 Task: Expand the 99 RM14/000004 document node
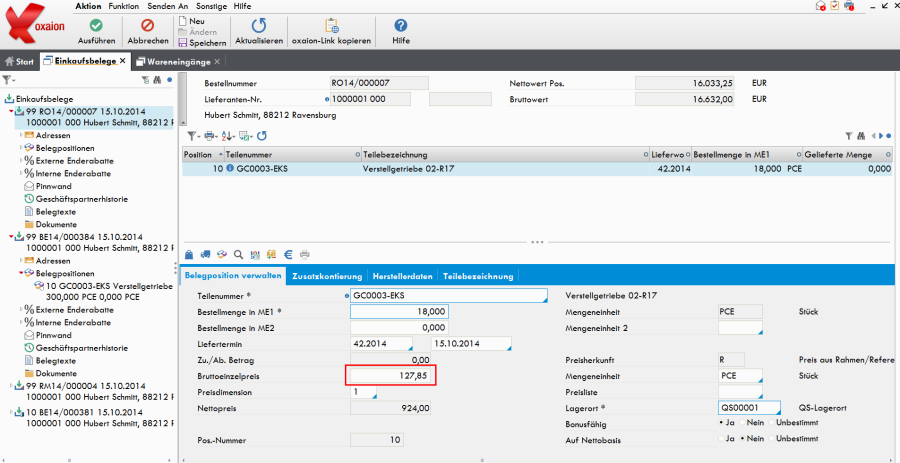(11, 386)
